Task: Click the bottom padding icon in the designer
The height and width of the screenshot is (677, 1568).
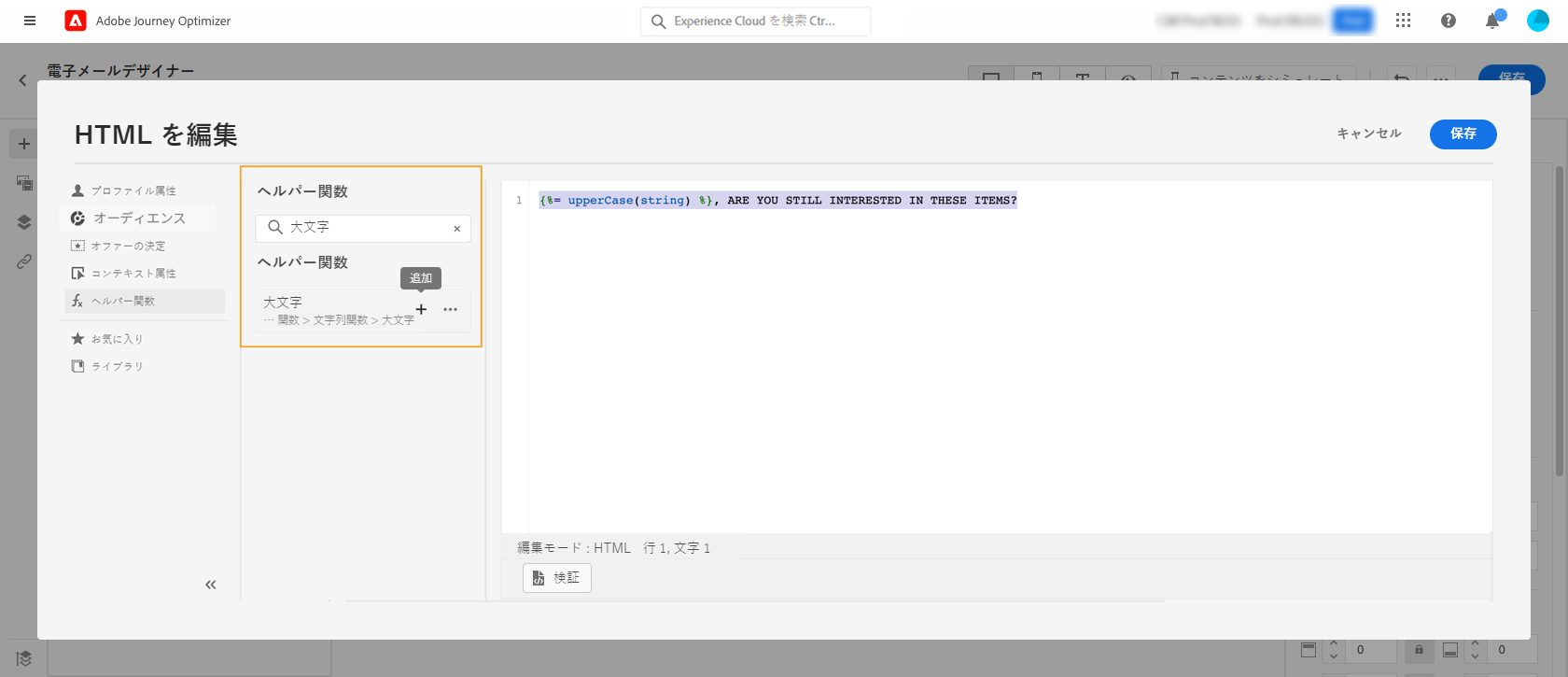Action: pos(1450,650)
